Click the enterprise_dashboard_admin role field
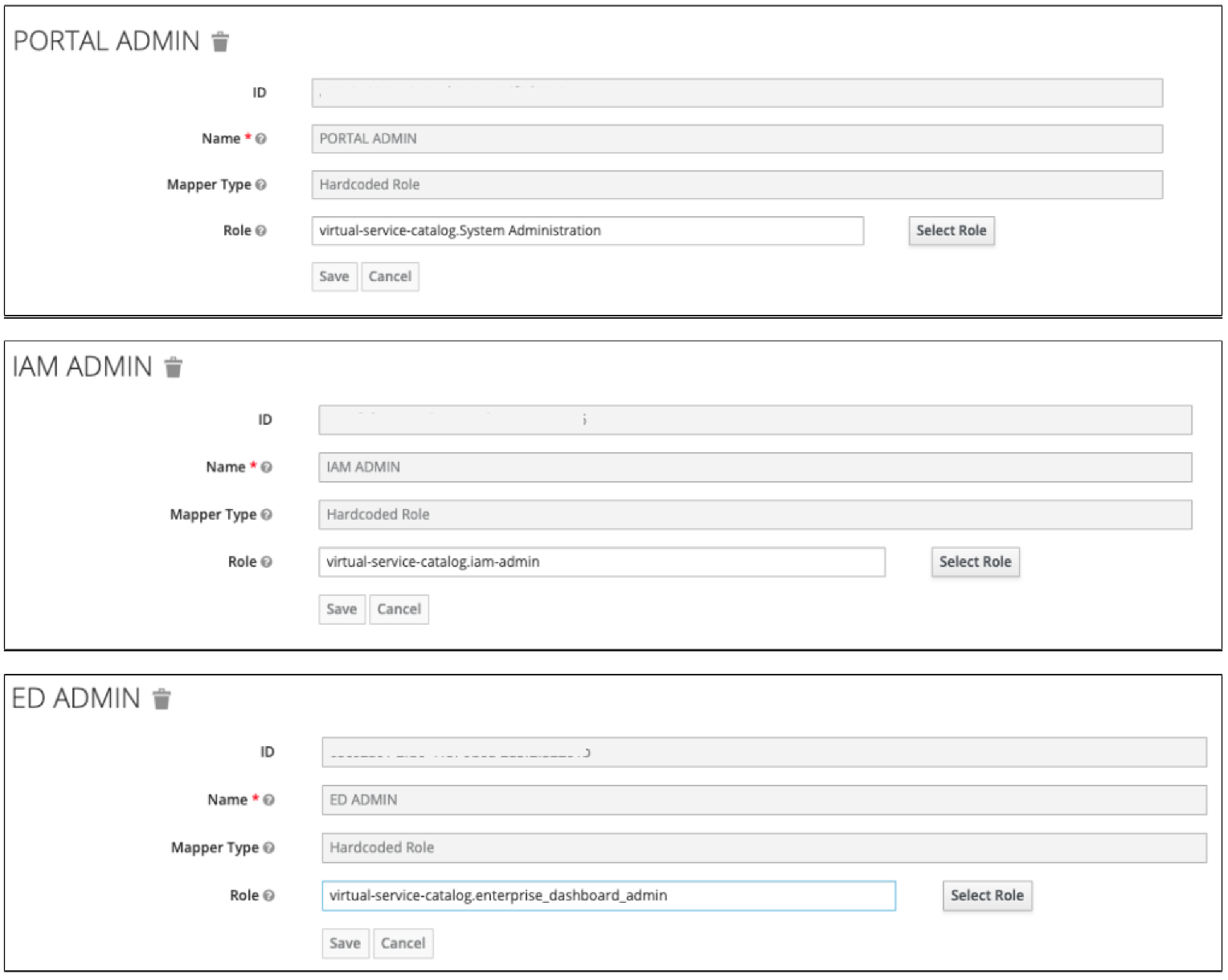The image size is (1228, 980). tap(608, 896)
